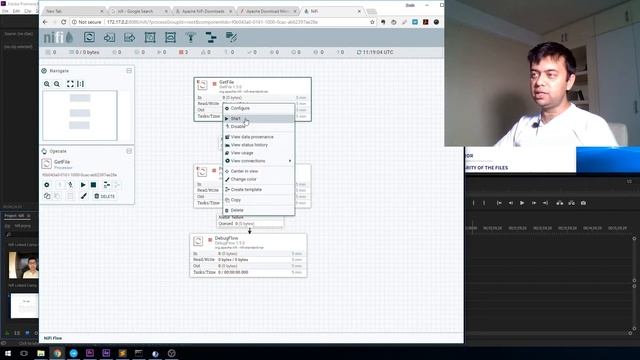Click the browser back arrow
The image size is (640, 360).
click(x=45, y=22)
